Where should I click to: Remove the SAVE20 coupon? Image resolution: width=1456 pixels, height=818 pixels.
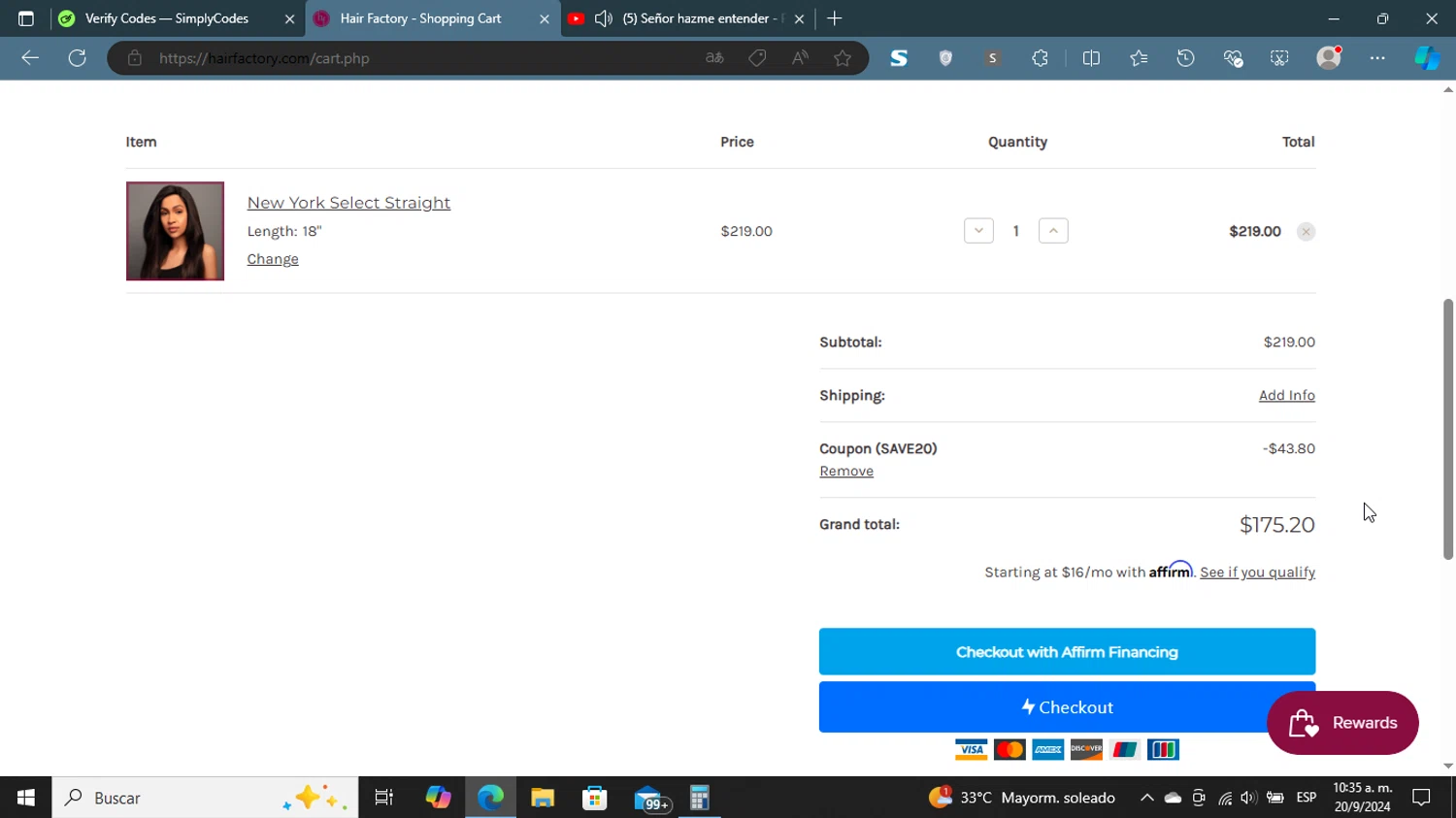pyautogui.click(x=846, y=471)
